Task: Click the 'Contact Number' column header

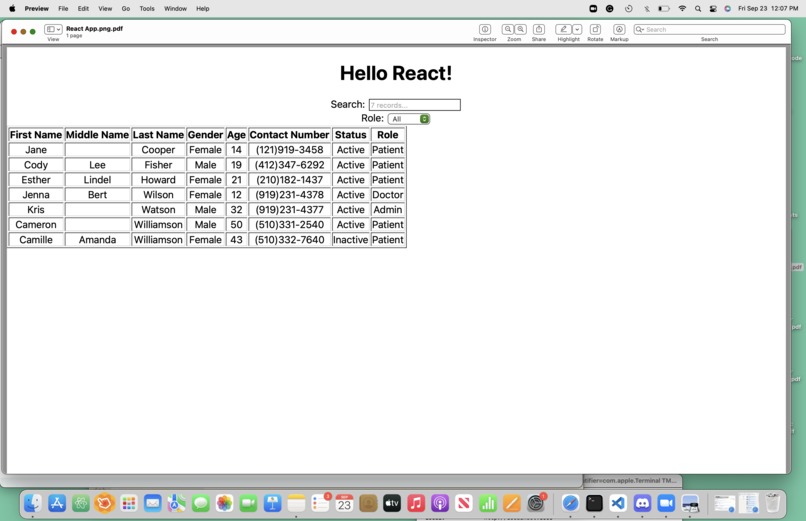Action: (x=289, y=135)
